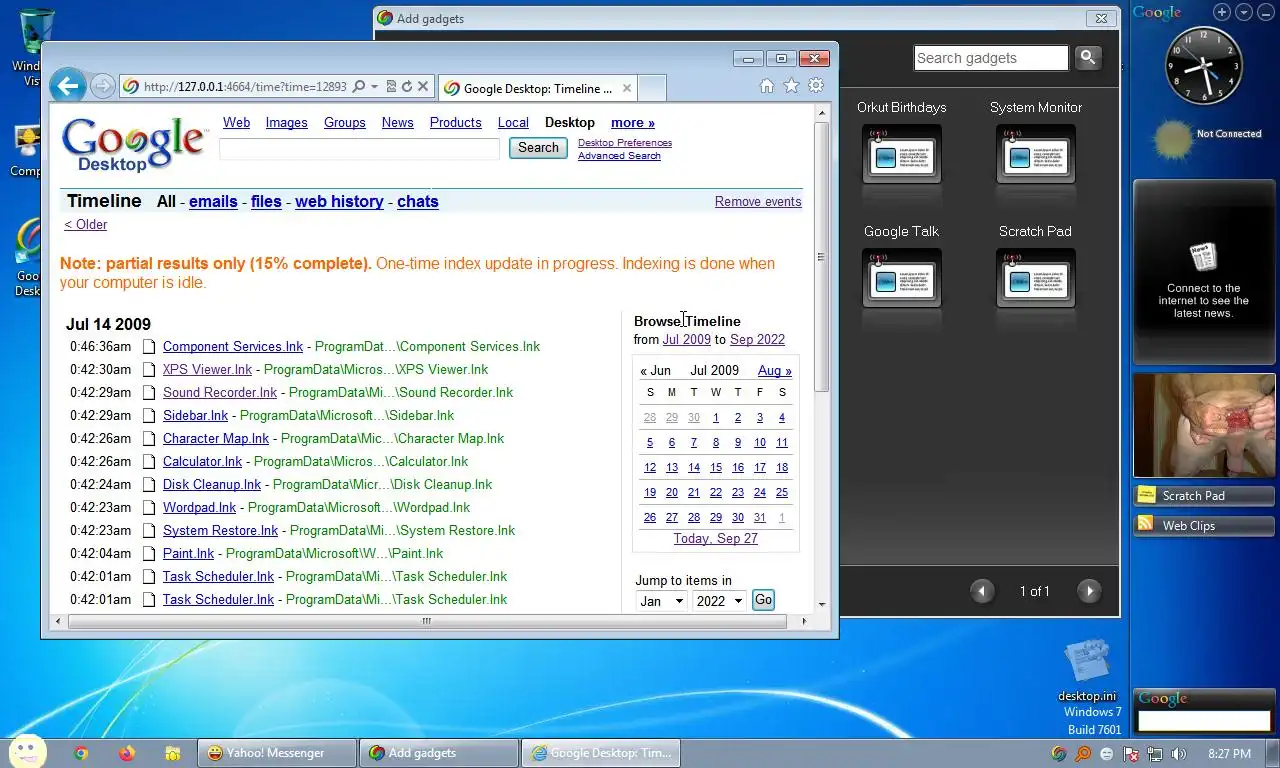
Task: Open the desktop.ini file on desktop
Action: [x=1087, y=671]
